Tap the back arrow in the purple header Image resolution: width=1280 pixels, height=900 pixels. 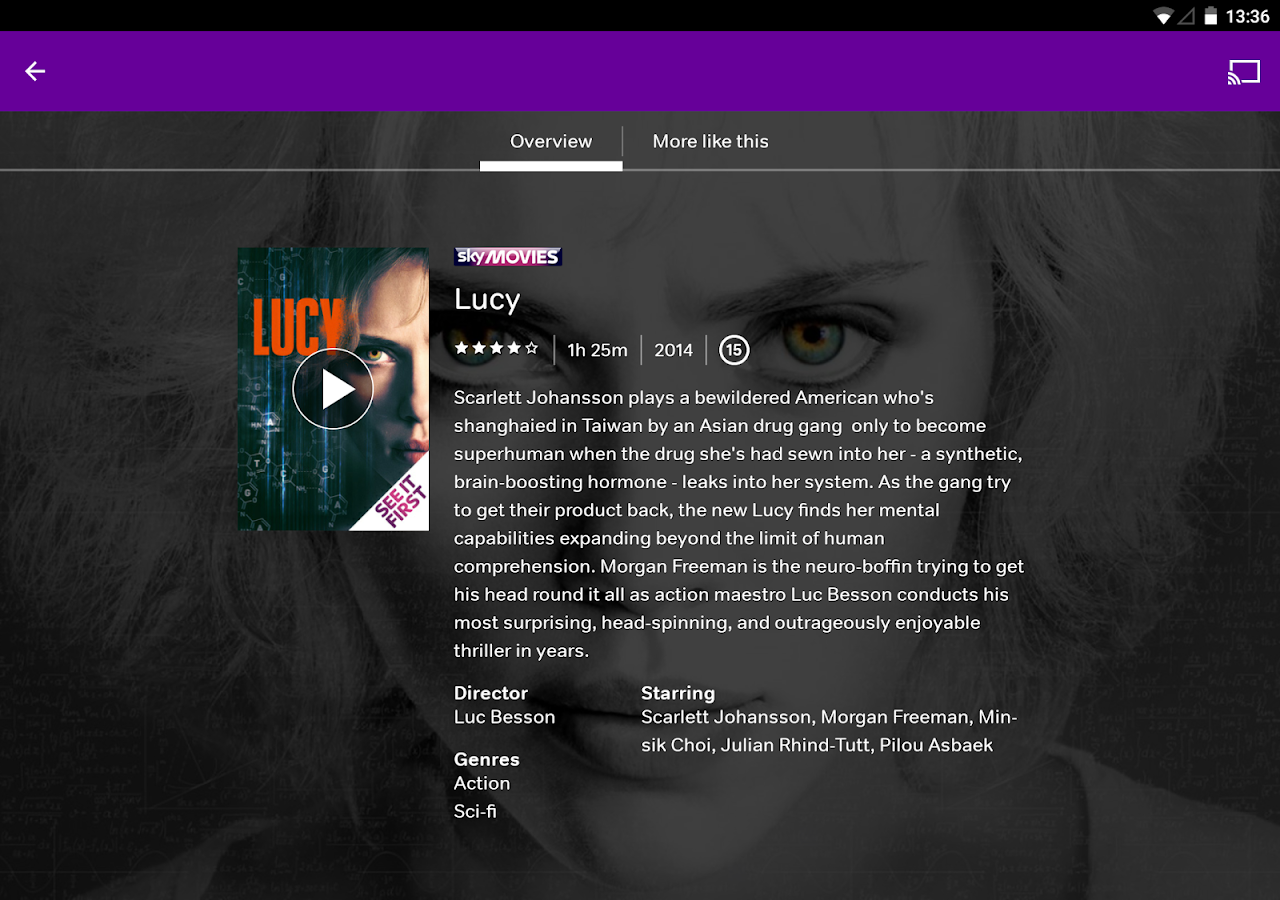35,71
